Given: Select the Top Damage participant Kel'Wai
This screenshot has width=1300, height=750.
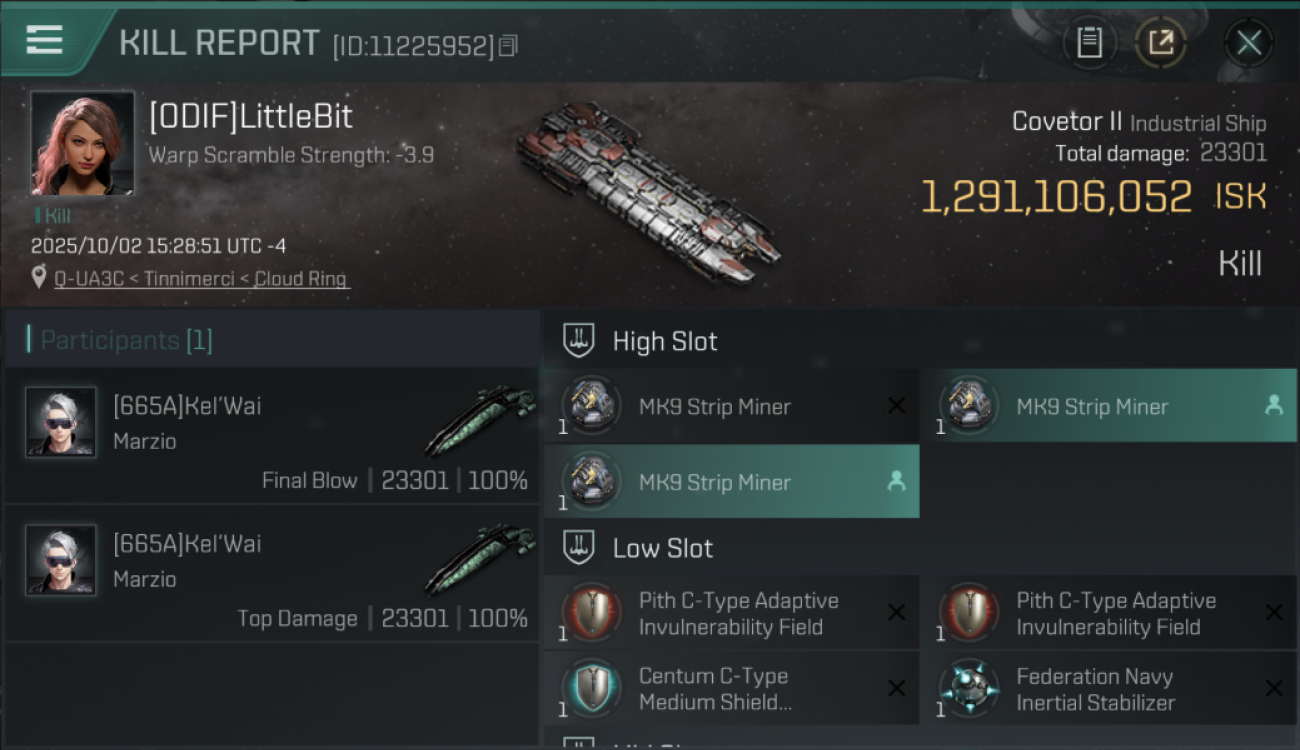Looking at the screenshot, I should coord(272,573).
